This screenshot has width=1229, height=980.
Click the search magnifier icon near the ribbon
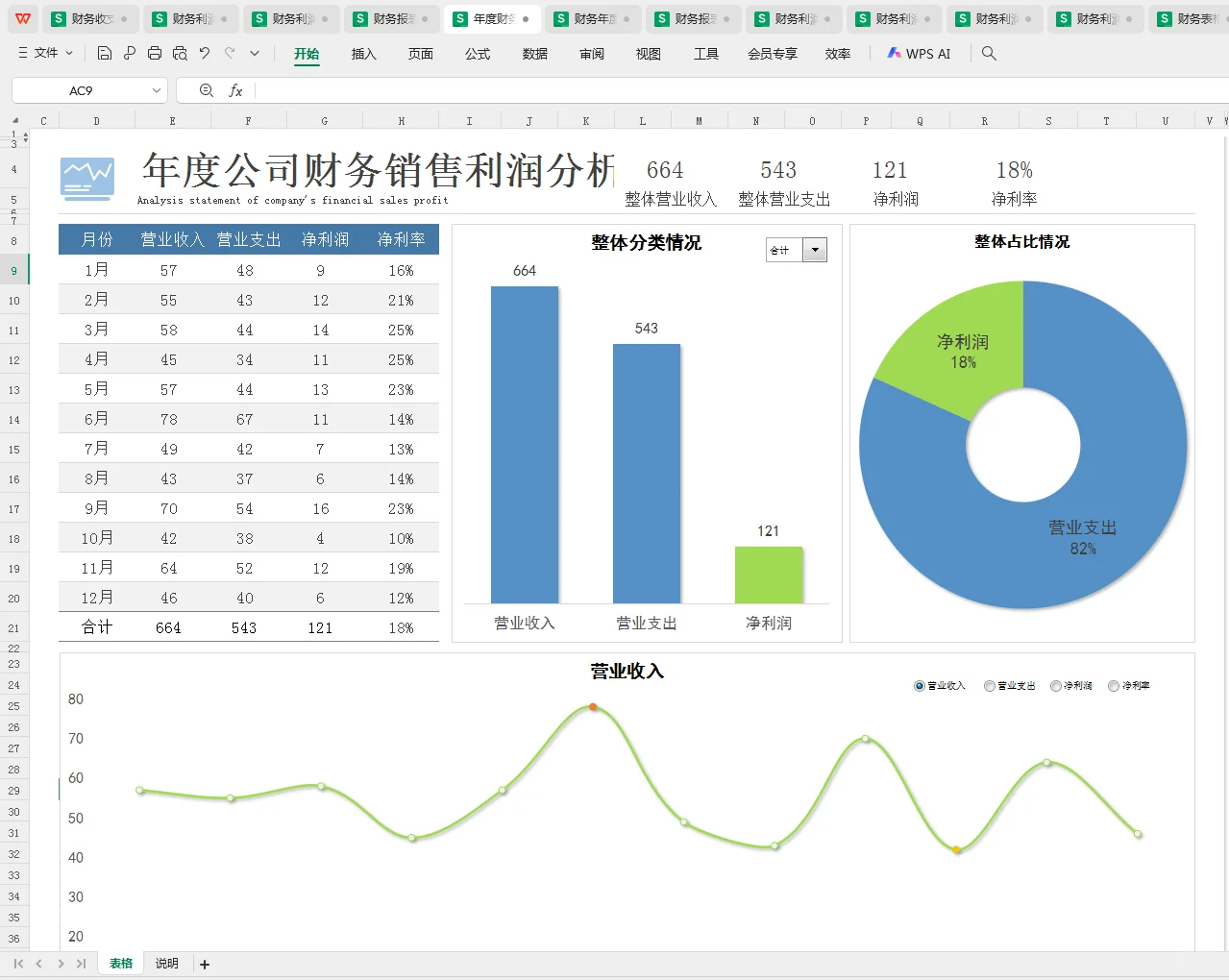(x=989, y=54)
